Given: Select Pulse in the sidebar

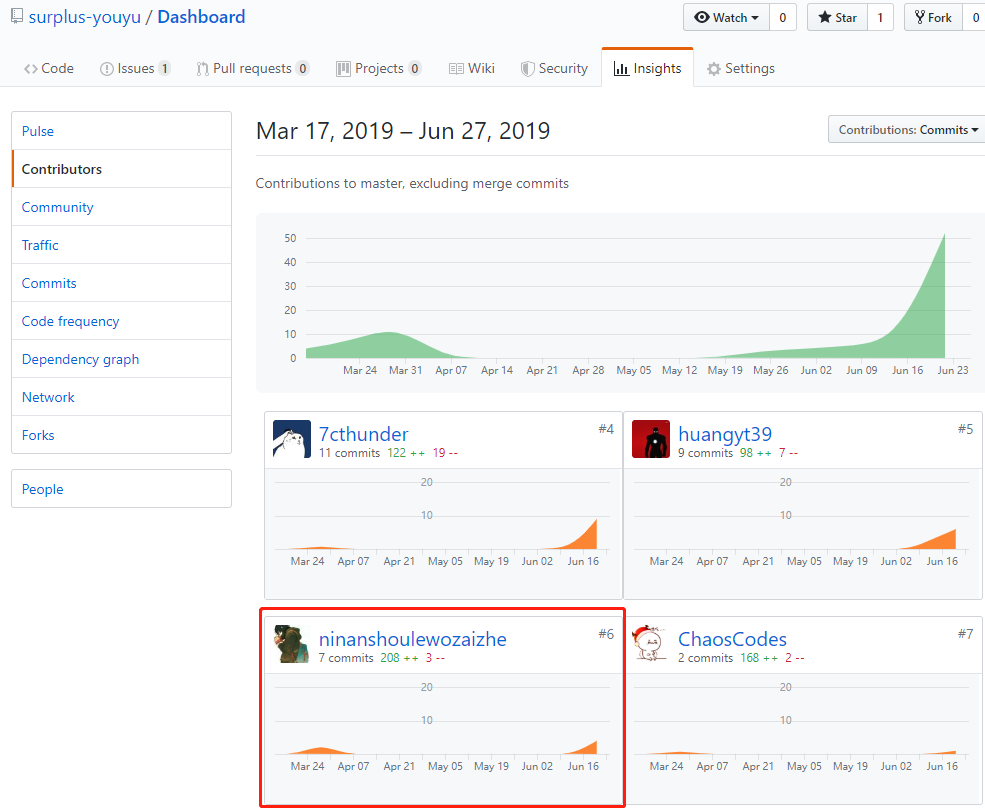Looking at the screenshot, I should 38,131.
